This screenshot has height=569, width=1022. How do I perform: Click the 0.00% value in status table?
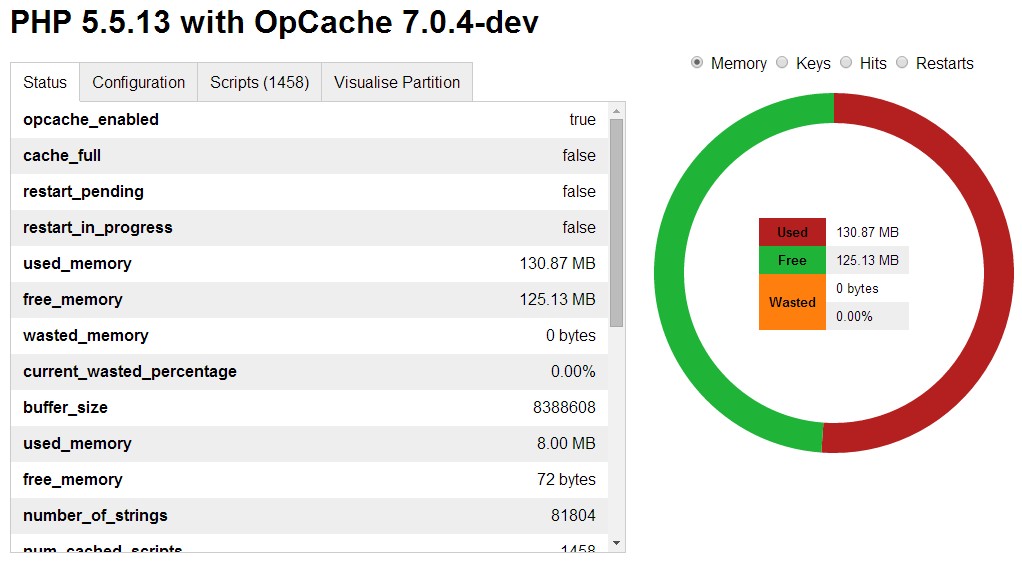573,372
